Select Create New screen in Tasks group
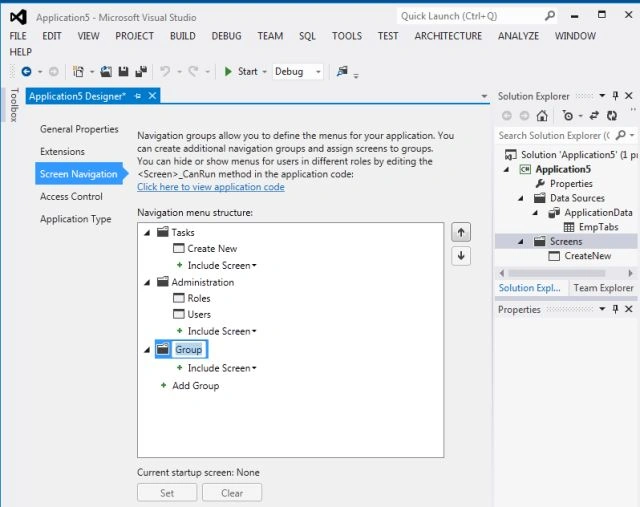Screen dimensions: 640x507 (x=205, y=248)
